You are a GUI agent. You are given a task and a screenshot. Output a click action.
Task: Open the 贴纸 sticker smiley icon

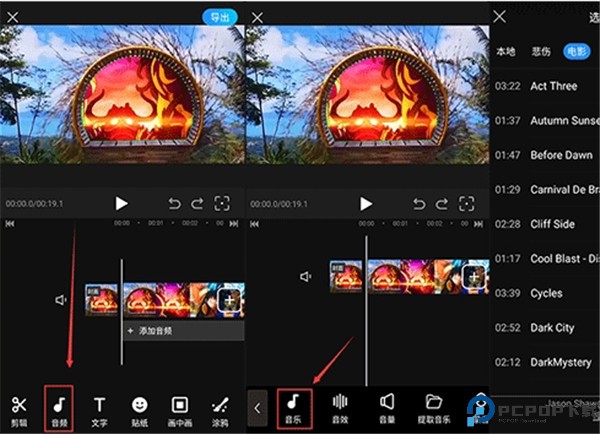(140, 411)
